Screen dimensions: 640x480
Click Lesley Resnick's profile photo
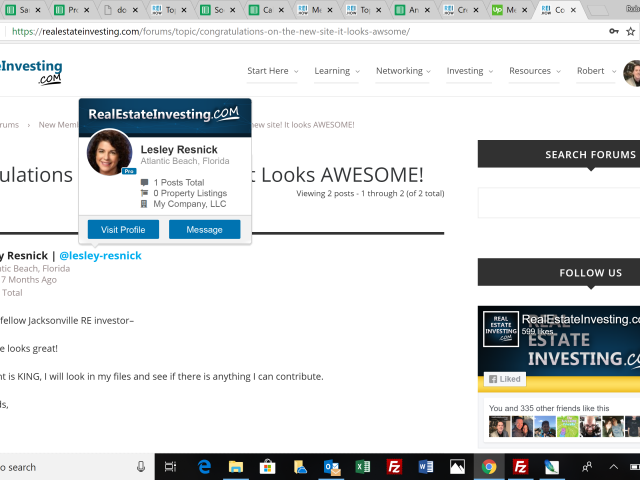click(110, 152)
